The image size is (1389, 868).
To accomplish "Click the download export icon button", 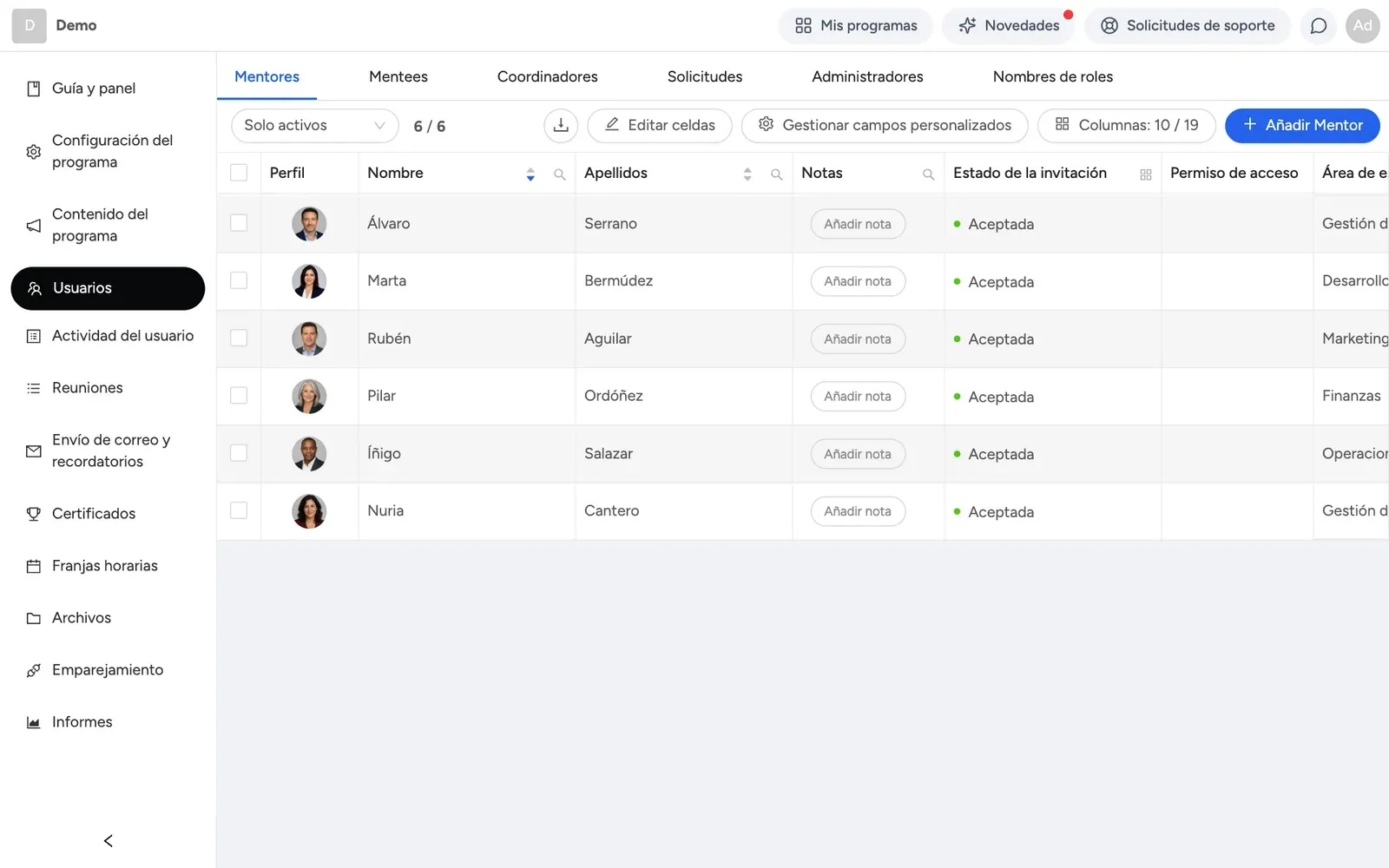I will point(561,125).
